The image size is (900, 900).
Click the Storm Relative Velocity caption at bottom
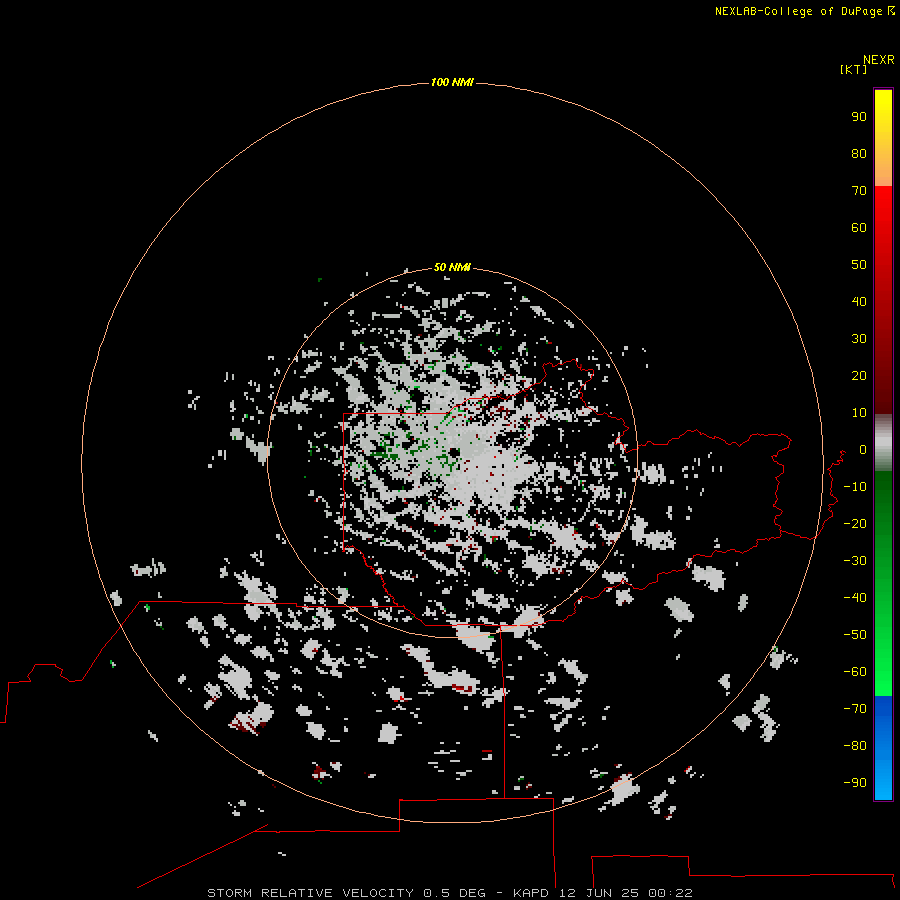[x=449, y=893]
